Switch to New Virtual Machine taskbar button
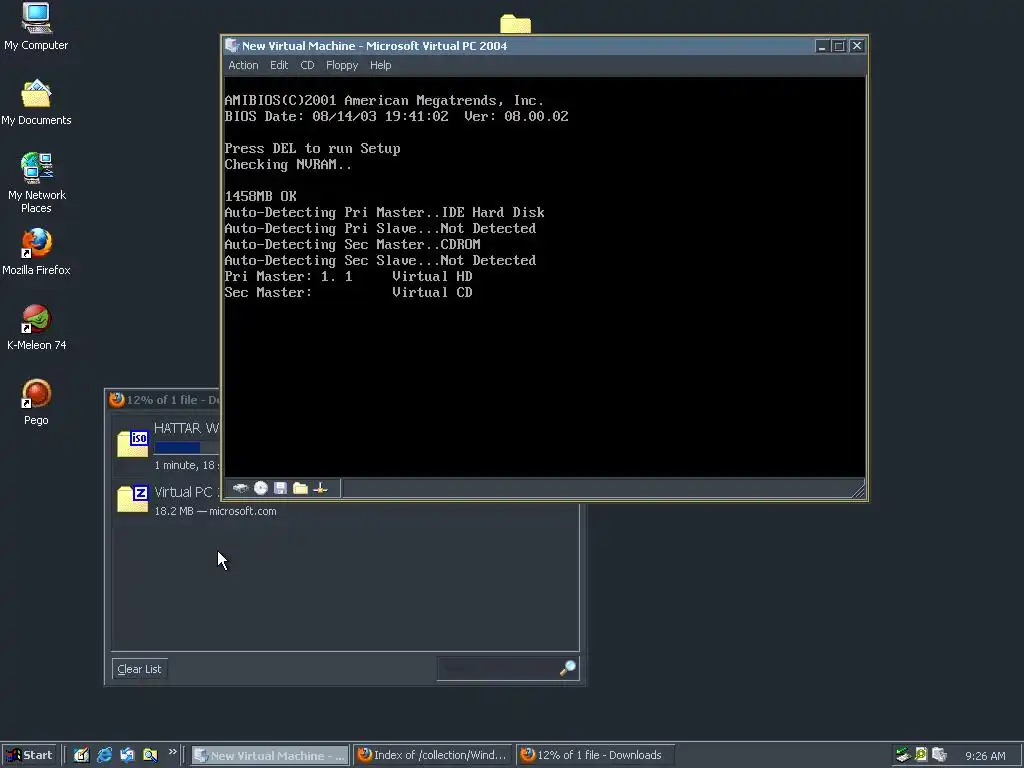 (270, 755)
